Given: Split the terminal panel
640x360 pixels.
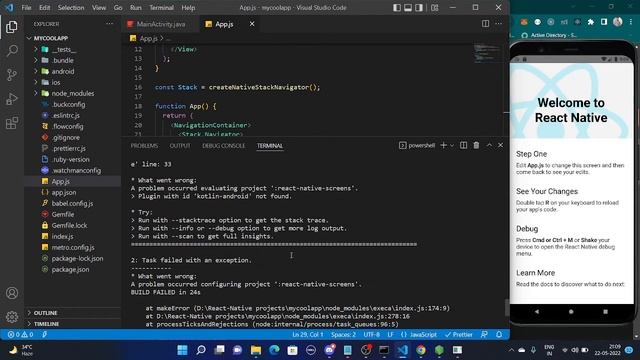Looking at the screenshot, I should coord(463,145).
